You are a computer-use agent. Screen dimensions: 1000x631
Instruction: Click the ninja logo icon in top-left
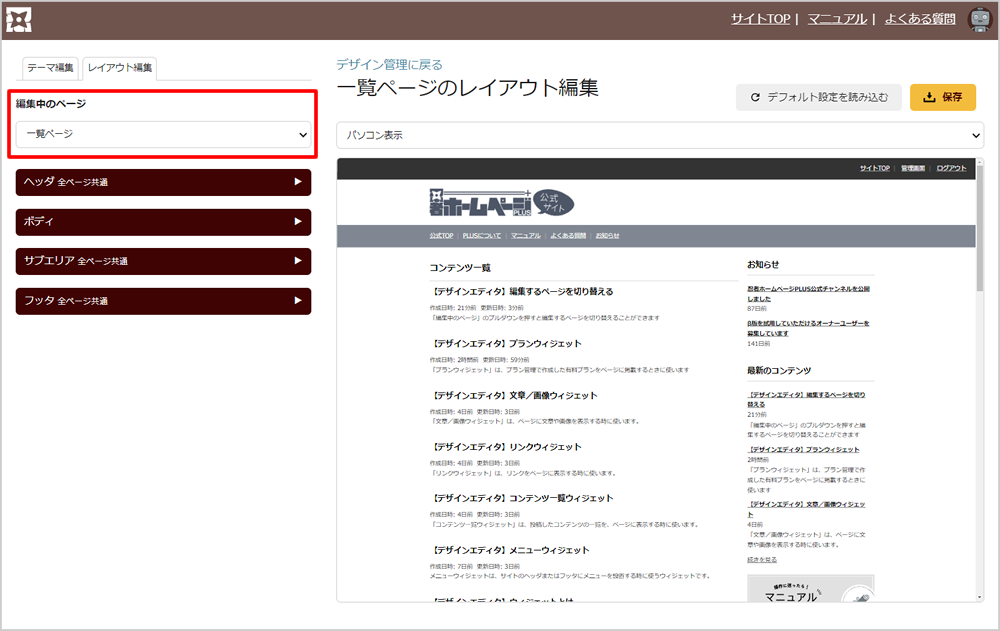coord(19,19)
